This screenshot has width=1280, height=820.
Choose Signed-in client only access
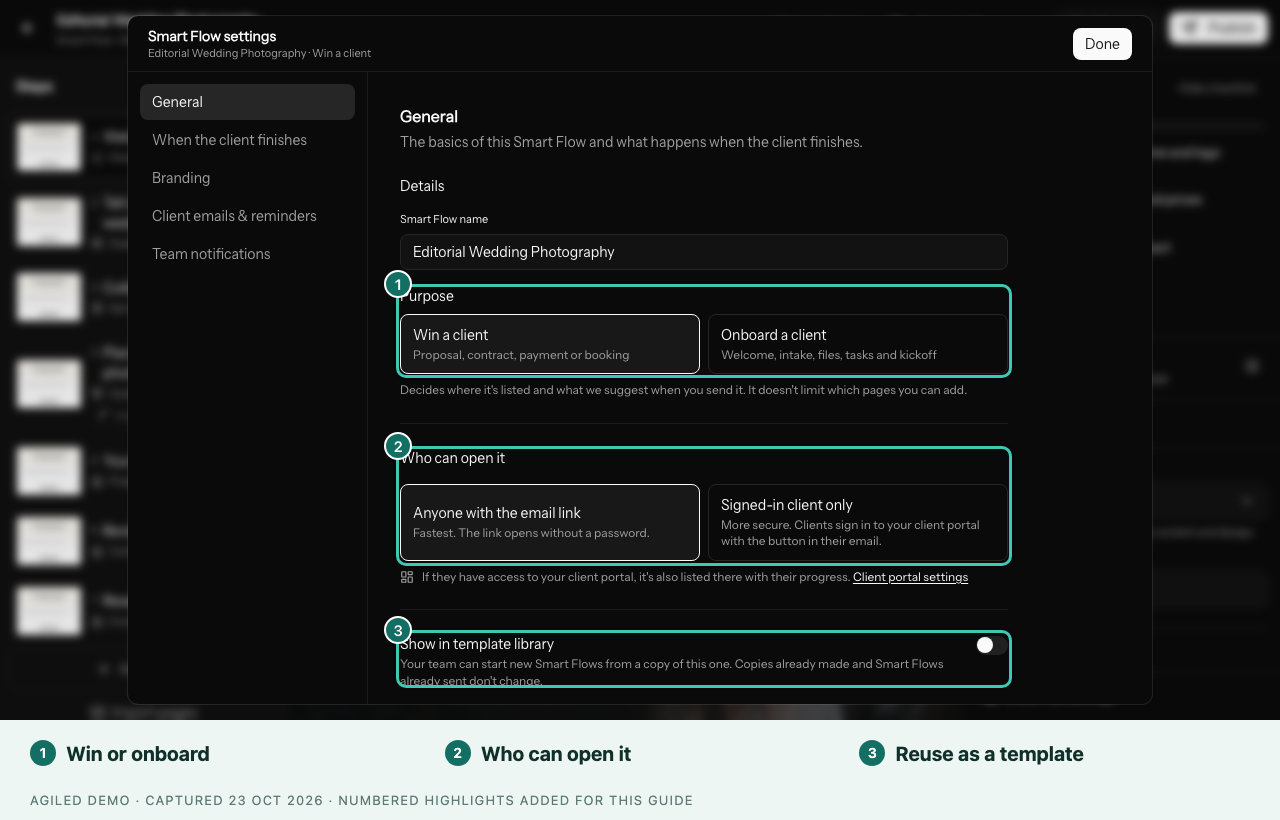[x=858, y=522]
